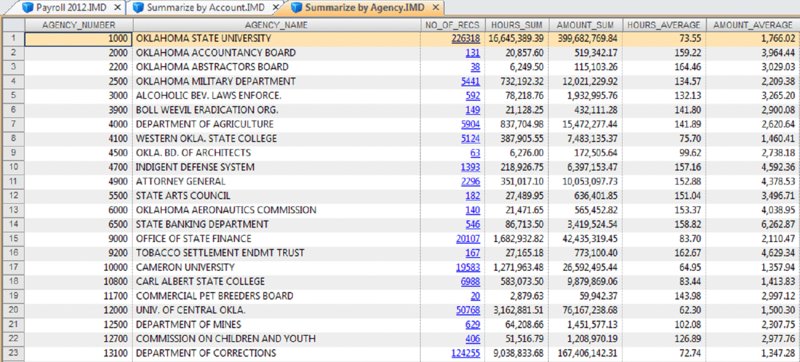
Task: Drill into 5904 records for Department of Agriculture
Action: [x=470, y=124]
